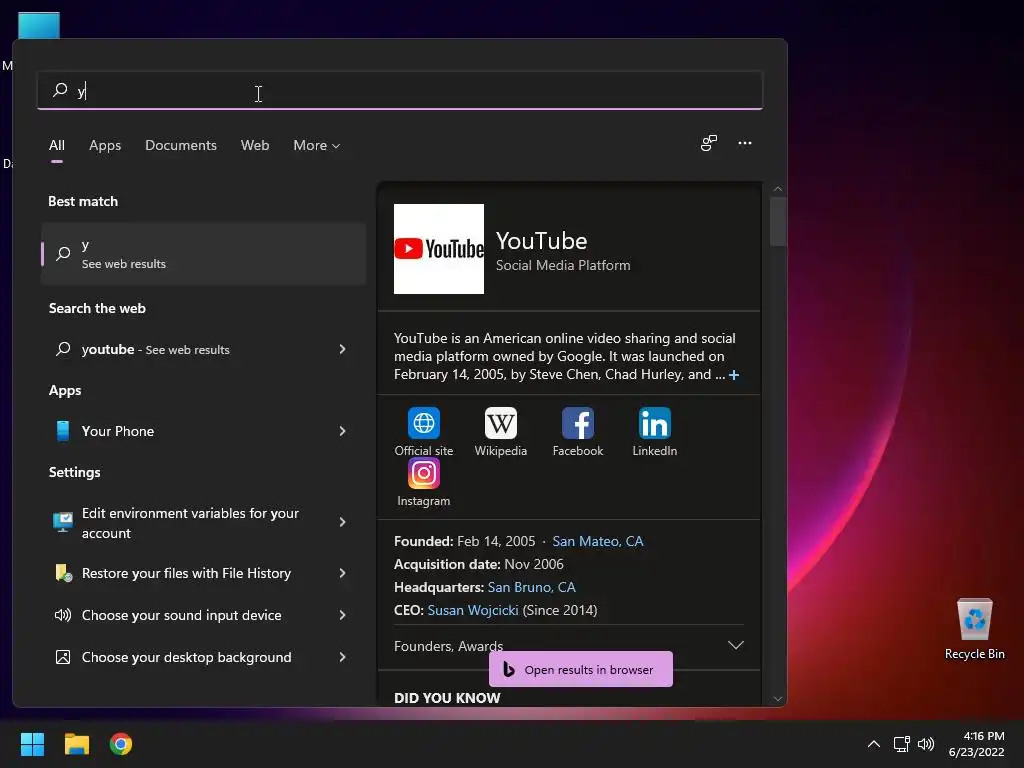Open YouTube's LinkedIn icon link
This screenshot has height=768, width=1024.
[x=654, y=423]
